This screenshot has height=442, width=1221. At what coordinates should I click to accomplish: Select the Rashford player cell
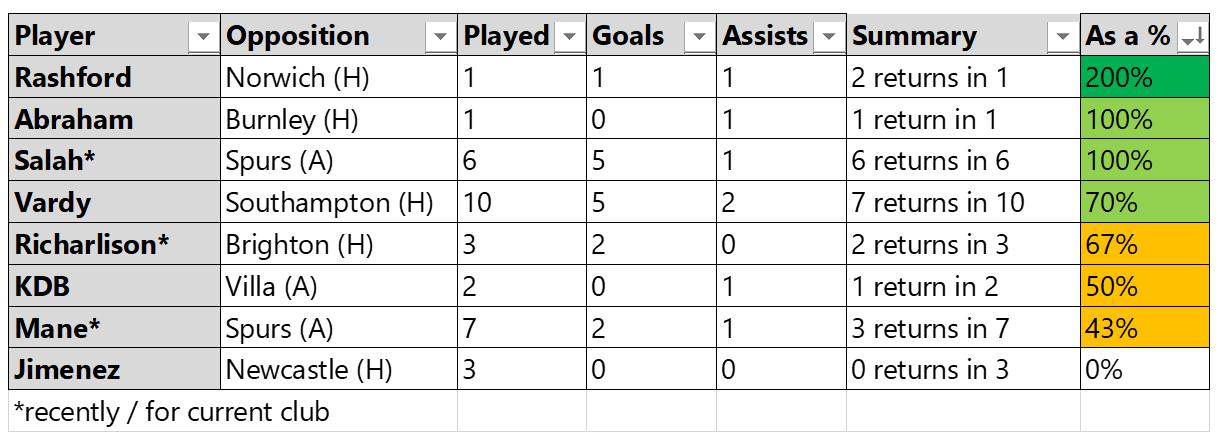(115, 78)
